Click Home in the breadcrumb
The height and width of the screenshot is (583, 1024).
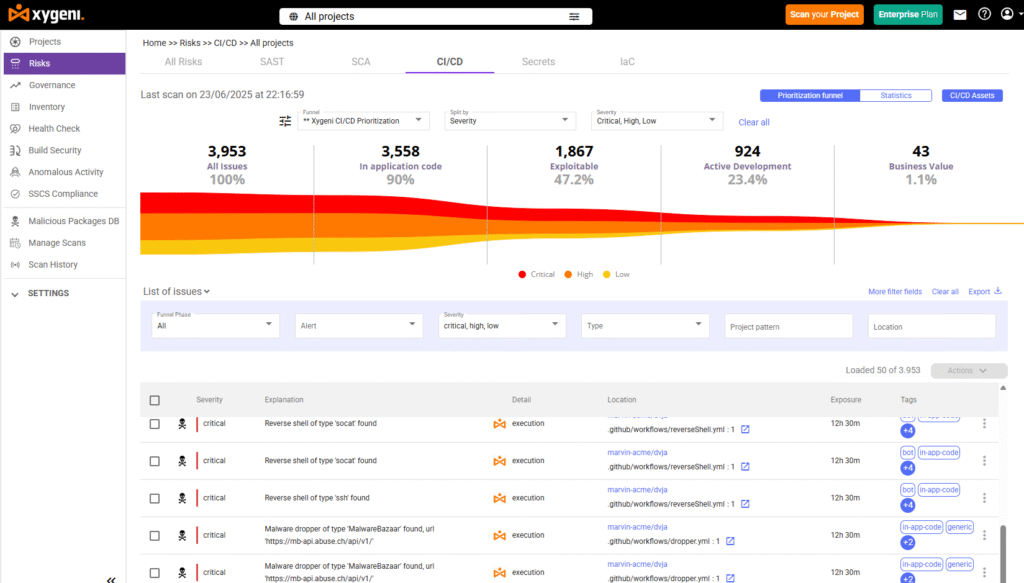pyautogui.click(x=154, y=43)
